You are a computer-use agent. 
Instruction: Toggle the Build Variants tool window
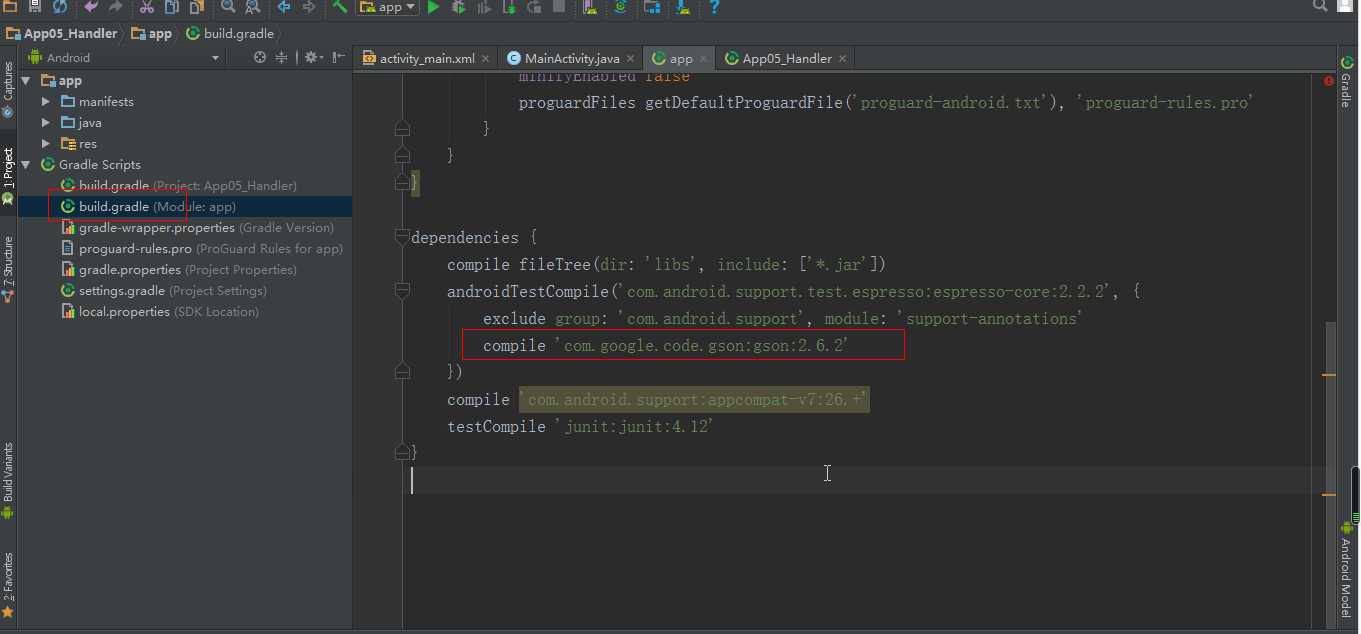click(8, 480)
